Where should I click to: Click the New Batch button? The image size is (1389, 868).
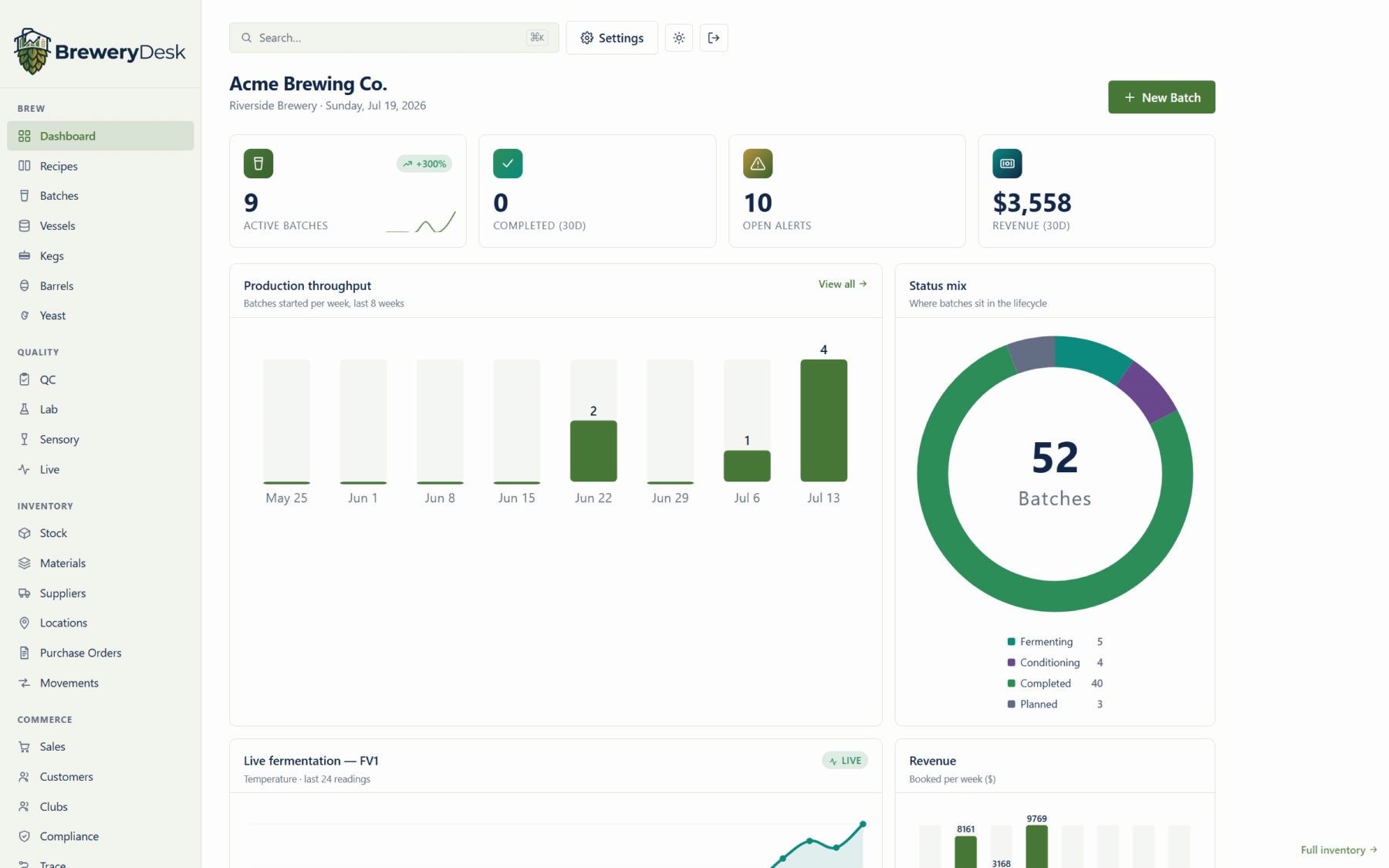click(x=1161, y=97)
